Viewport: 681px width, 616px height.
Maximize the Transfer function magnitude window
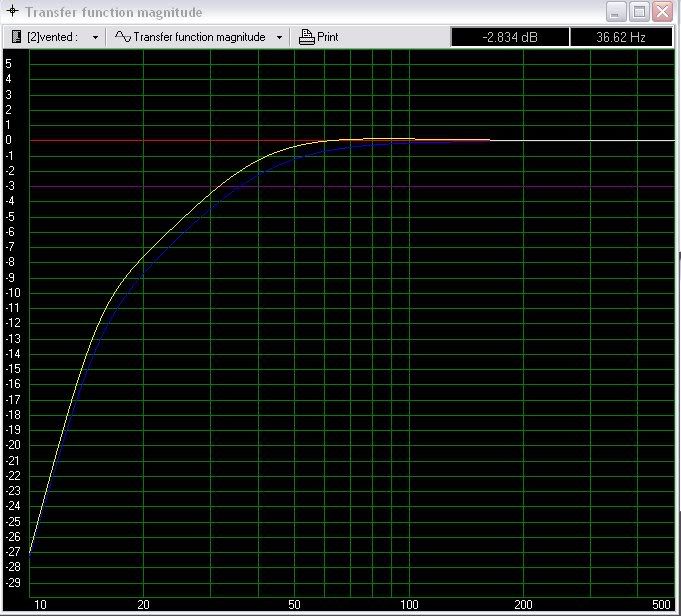pyautogui.click(x=639, y=11)
